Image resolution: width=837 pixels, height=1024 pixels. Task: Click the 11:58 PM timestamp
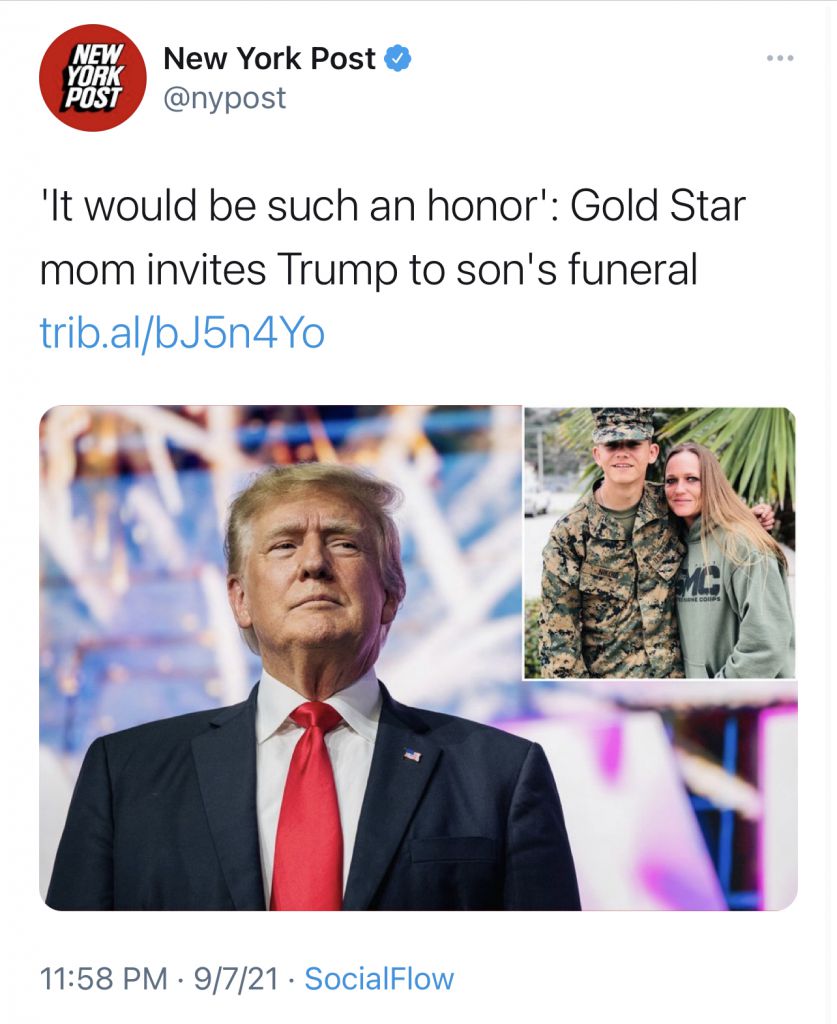[104, 978]
